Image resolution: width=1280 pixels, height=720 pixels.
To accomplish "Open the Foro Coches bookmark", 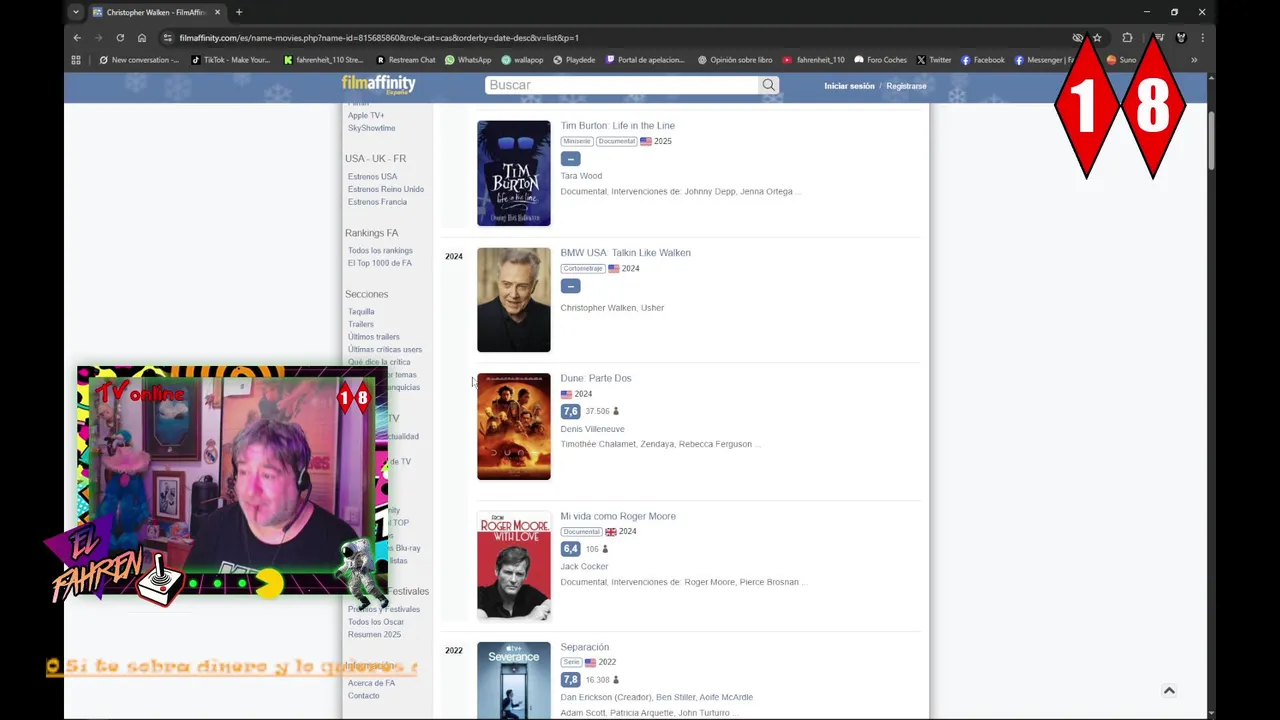I will point(880,60).
